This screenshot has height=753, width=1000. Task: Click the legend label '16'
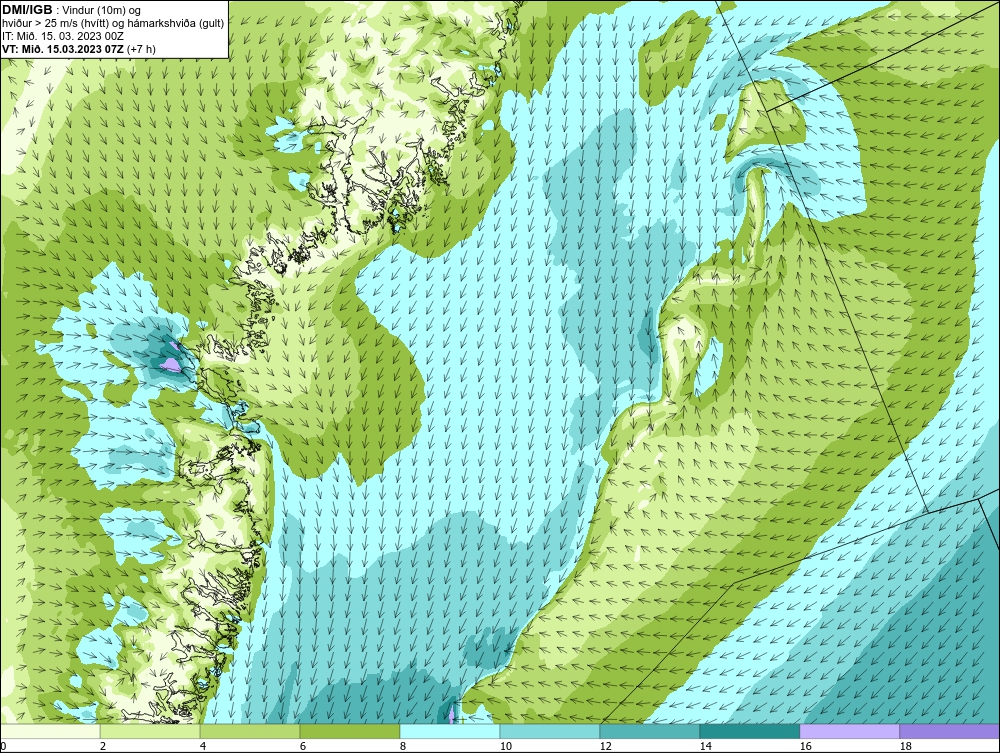805,747
